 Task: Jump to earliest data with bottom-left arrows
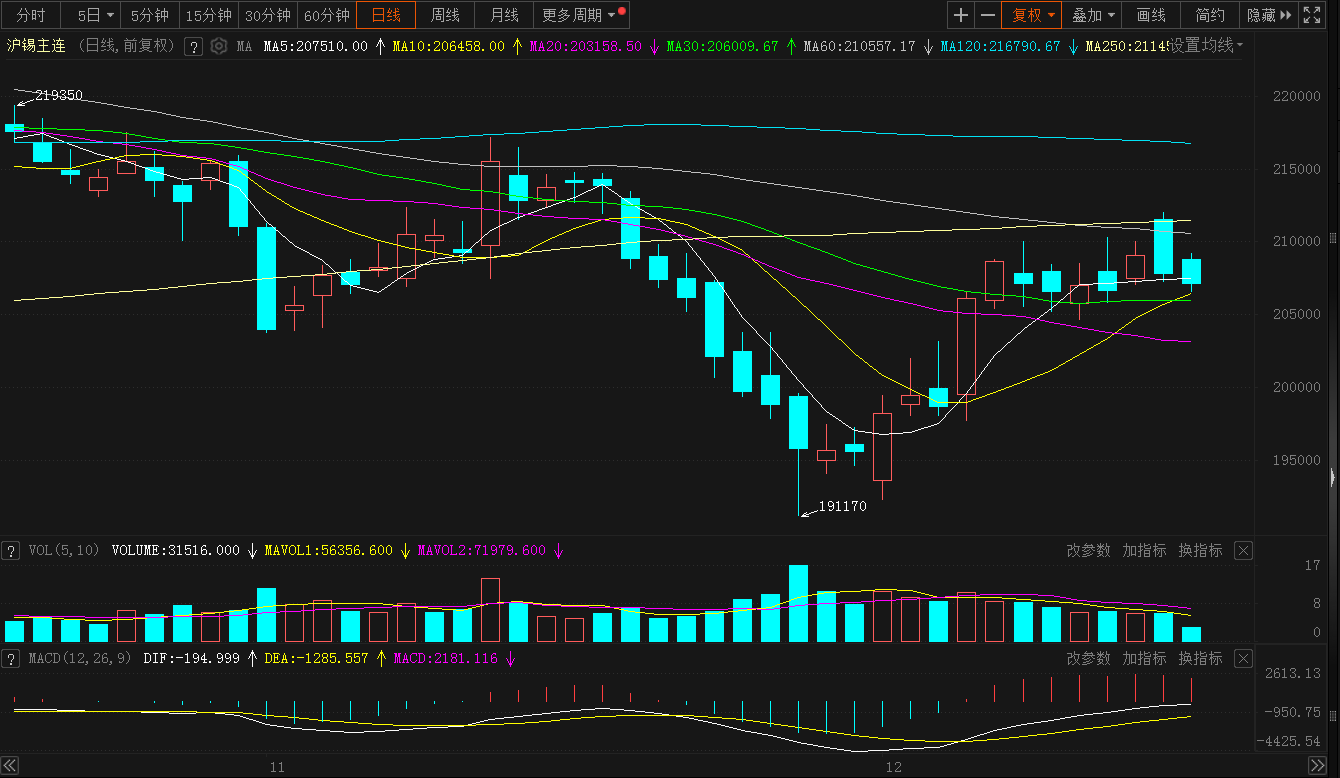[8, 765]
